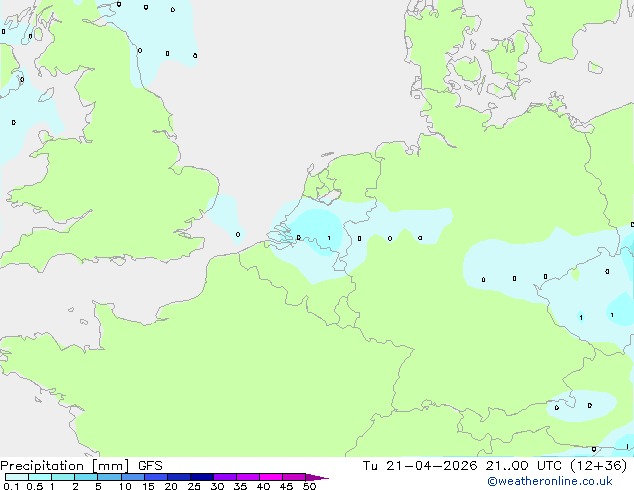Select the '30' legend scale label
This screenshot has height=490, width=634.
coord(217,486)
